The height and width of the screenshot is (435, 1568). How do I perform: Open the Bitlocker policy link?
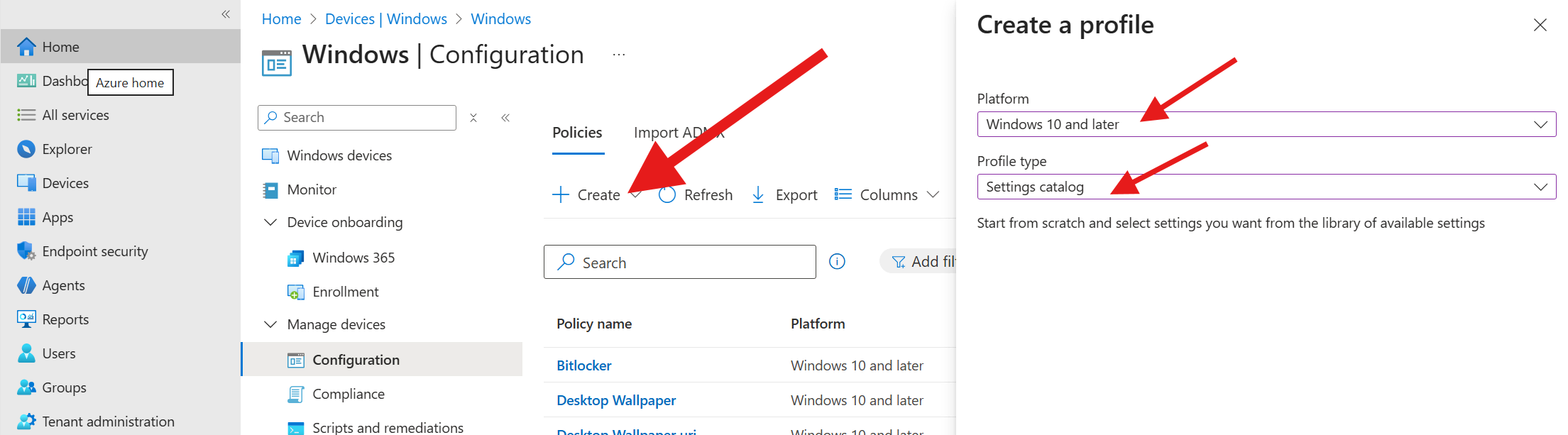point(583,365)
